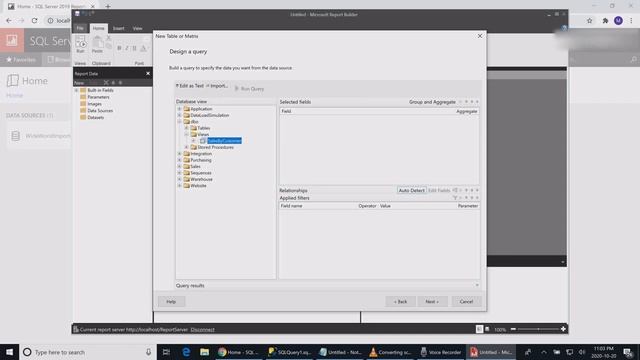The height and width of the screenshot is (360, 640).
Task: Click the Import query button
Action: (x=217, y=86)
